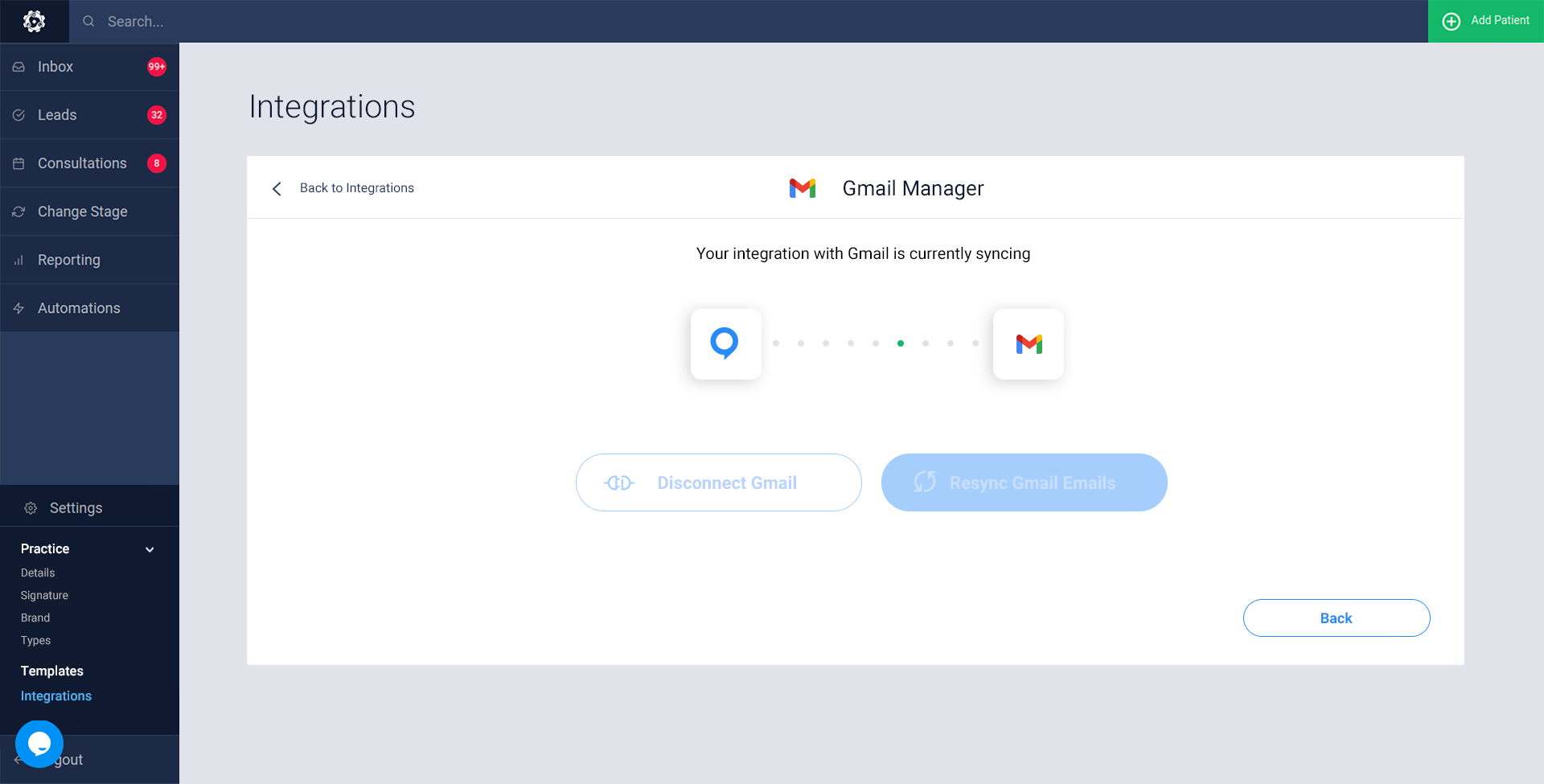This screenshot has width=1544, height=784.
Task: Open the Leads section
Action: coord(89,115)
